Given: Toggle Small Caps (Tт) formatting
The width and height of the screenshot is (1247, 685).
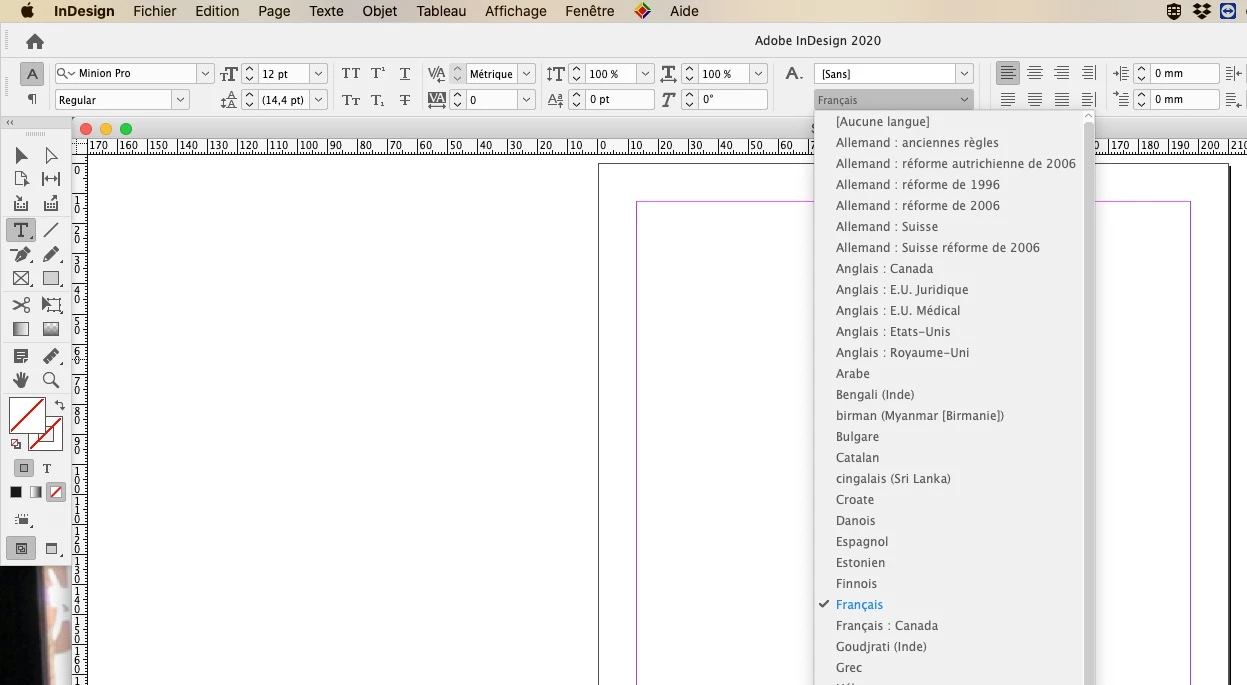Looking at the screenshot, I should [x=351, y=100].
